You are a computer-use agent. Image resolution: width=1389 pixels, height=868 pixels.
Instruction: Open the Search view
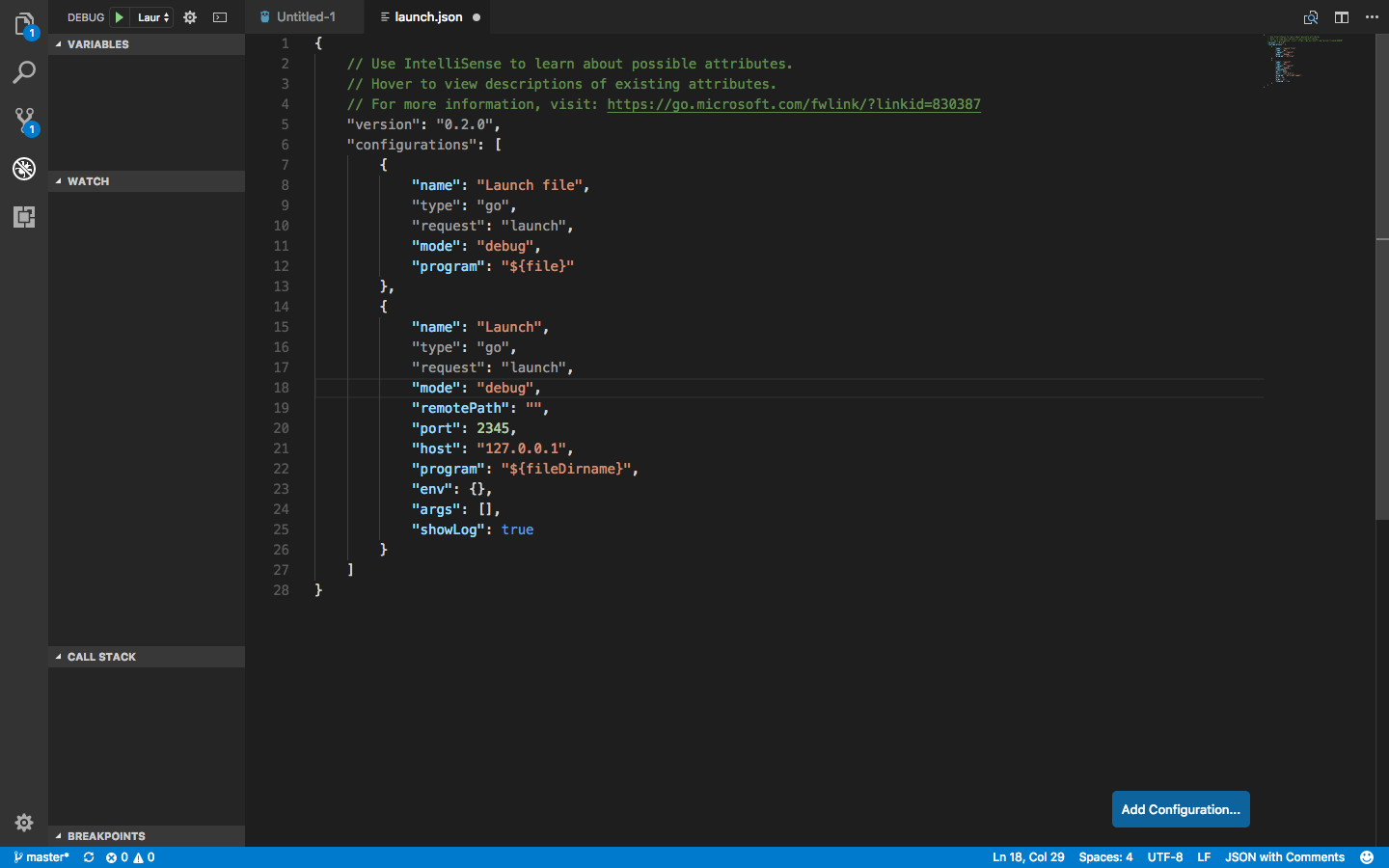click(24, 70)
